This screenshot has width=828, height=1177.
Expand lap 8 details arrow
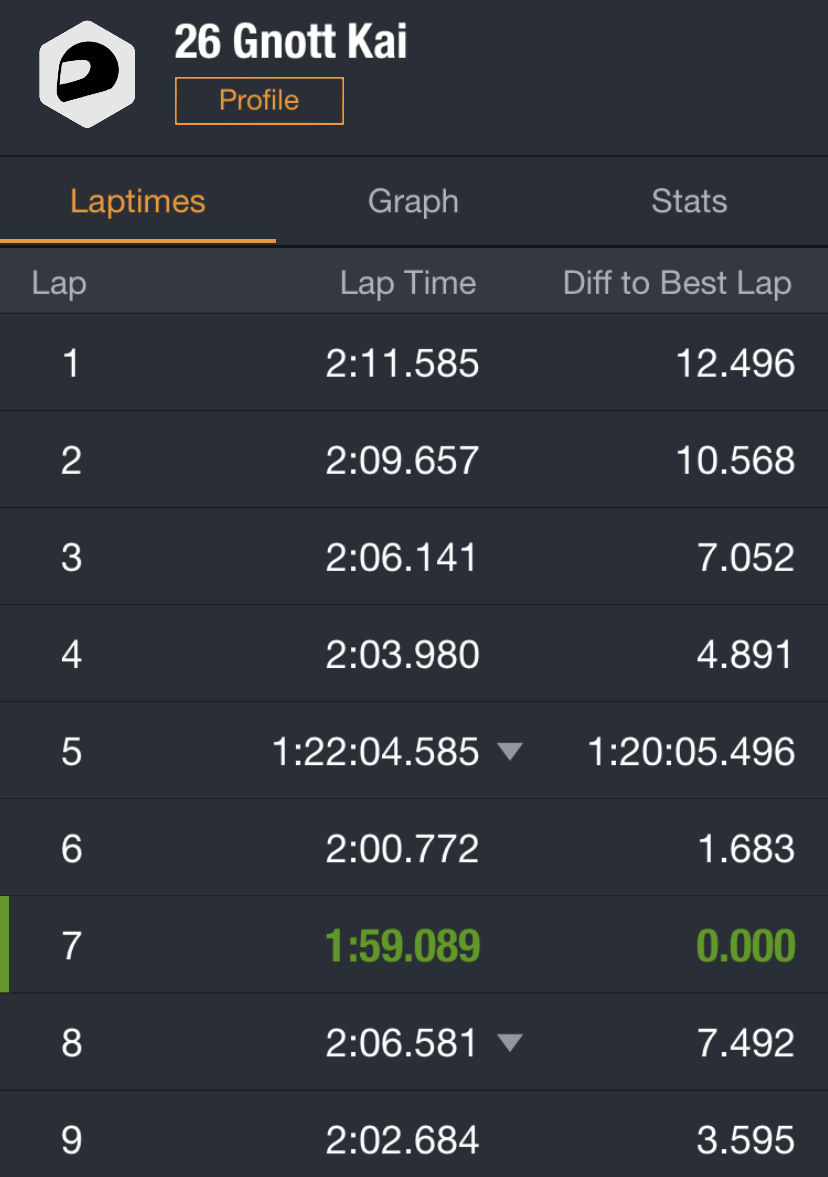pyautogui.click(x=510, y=1043)
